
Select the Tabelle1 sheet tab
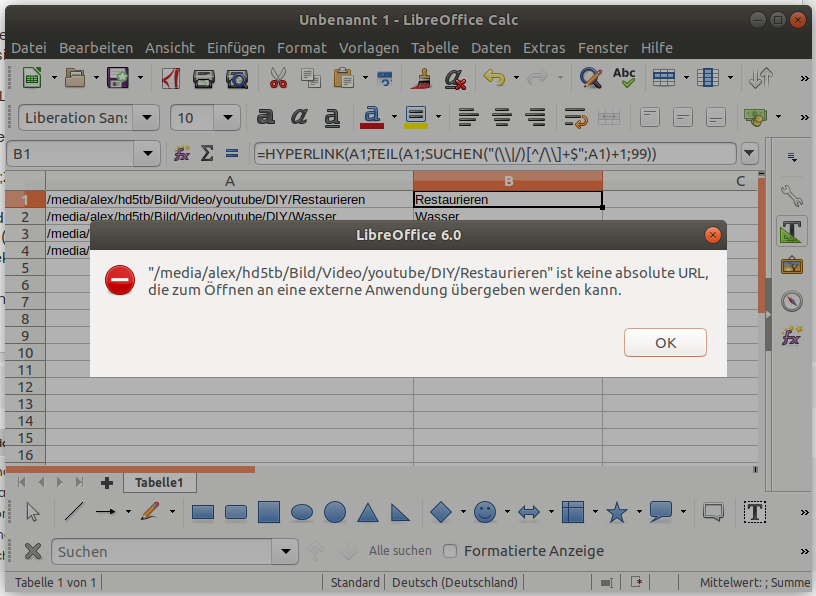tap(160, 483)
